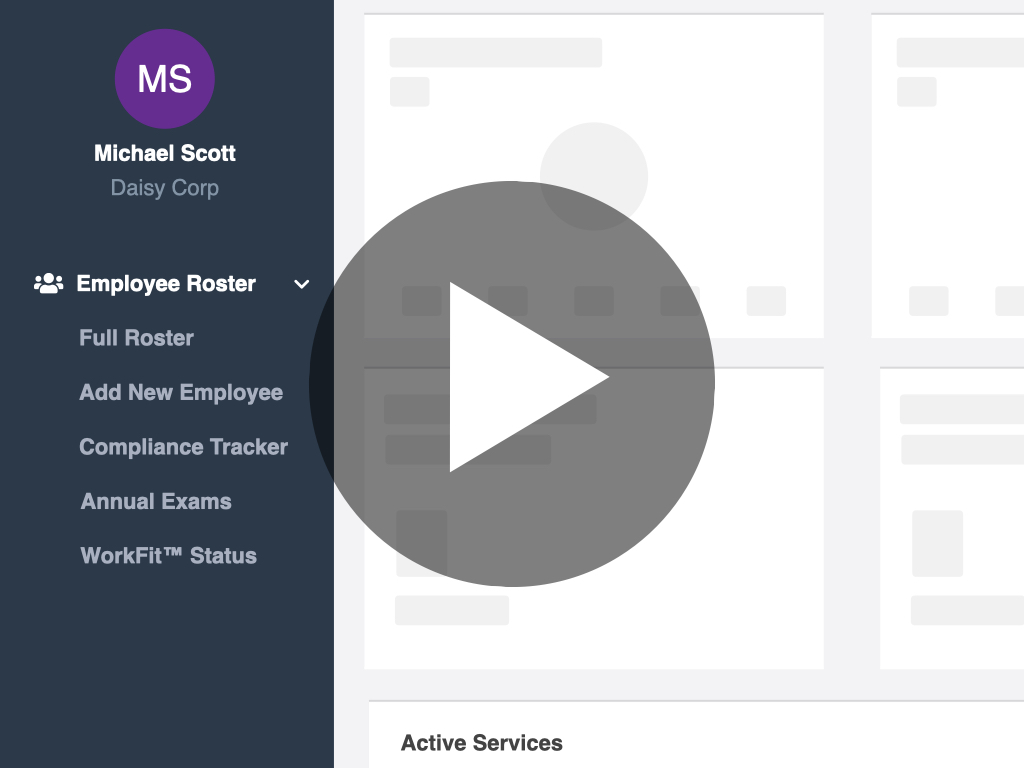Open the Employee Roster menu heading
The height and width of the screenshot is (768, 1024).
(x=166, y=283)
